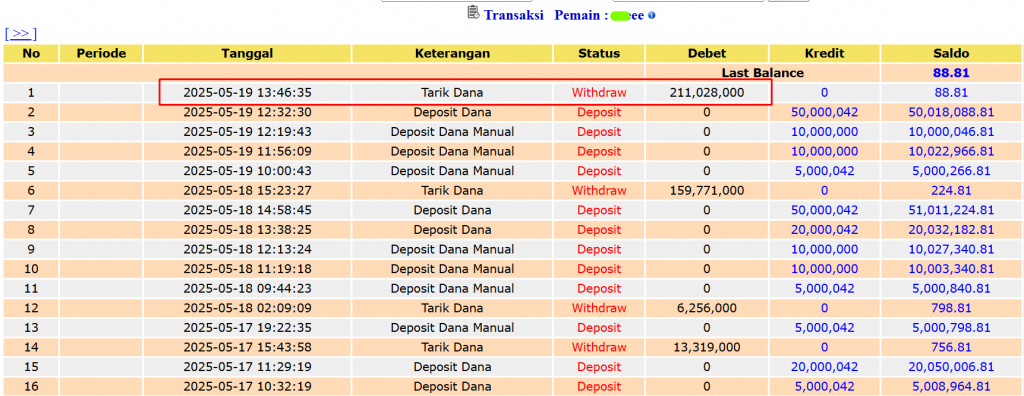The image size is (1024, 396).
Task: Click debit amount 159,771,000
Action: pos(707,191)
